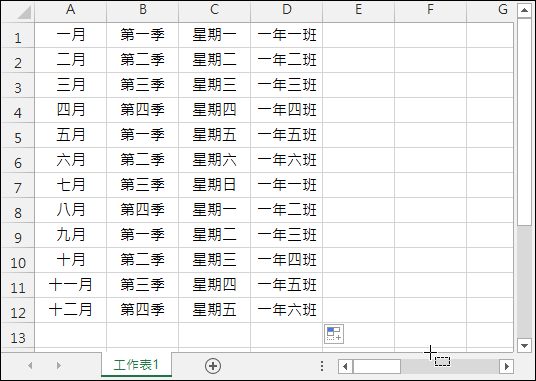
Task: Switch to the 工作表1 sheet tab
Action: [x=136, y=365]
